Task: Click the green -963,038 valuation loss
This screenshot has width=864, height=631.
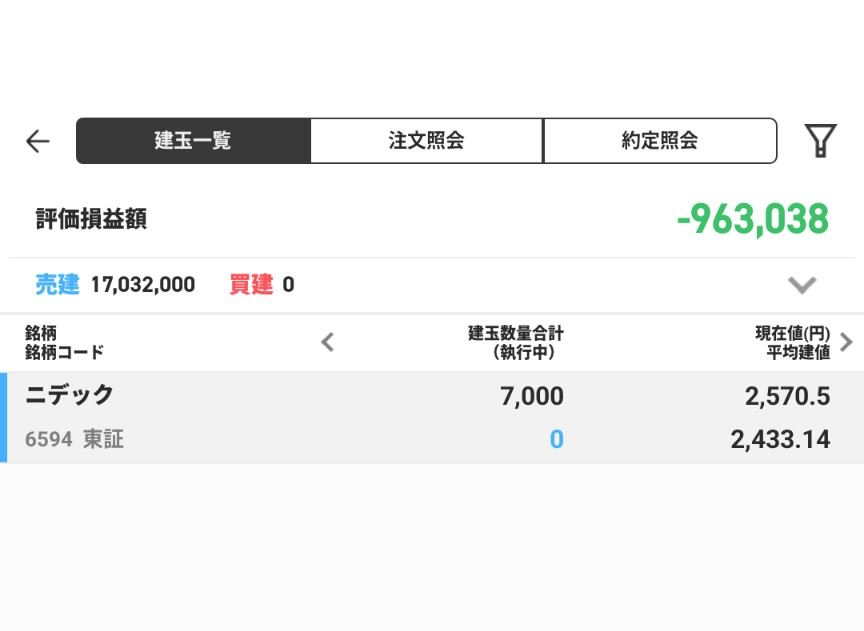Action: tap(752, 219)
